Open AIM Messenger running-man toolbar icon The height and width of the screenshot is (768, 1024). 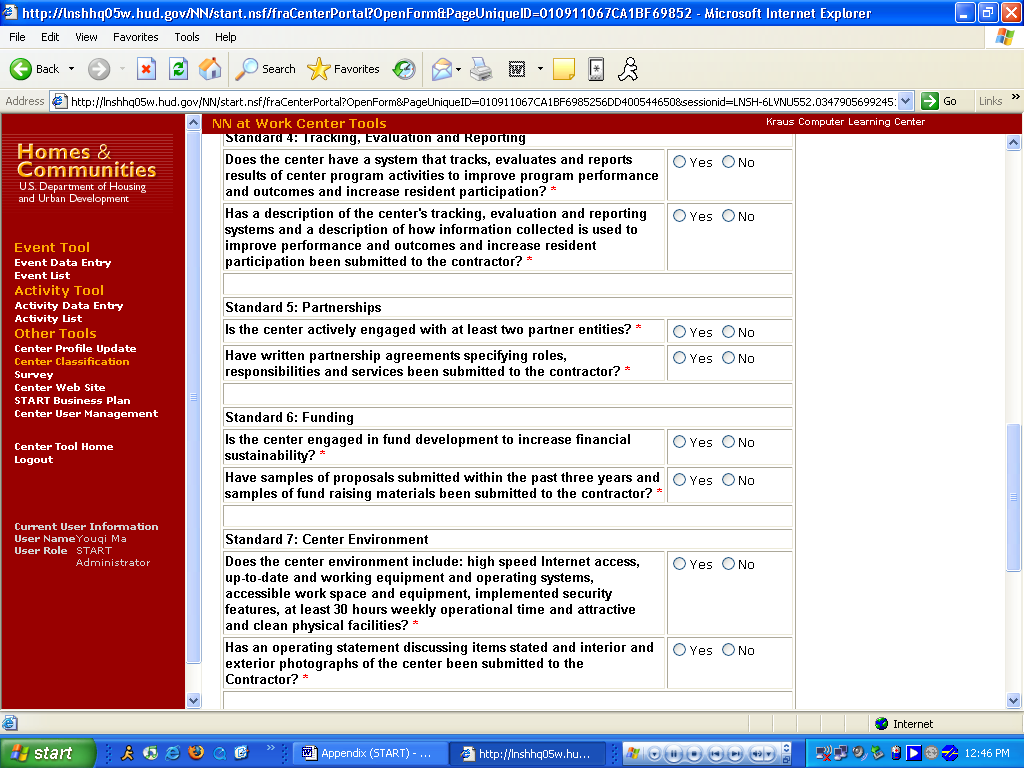[x=628, y=69]
